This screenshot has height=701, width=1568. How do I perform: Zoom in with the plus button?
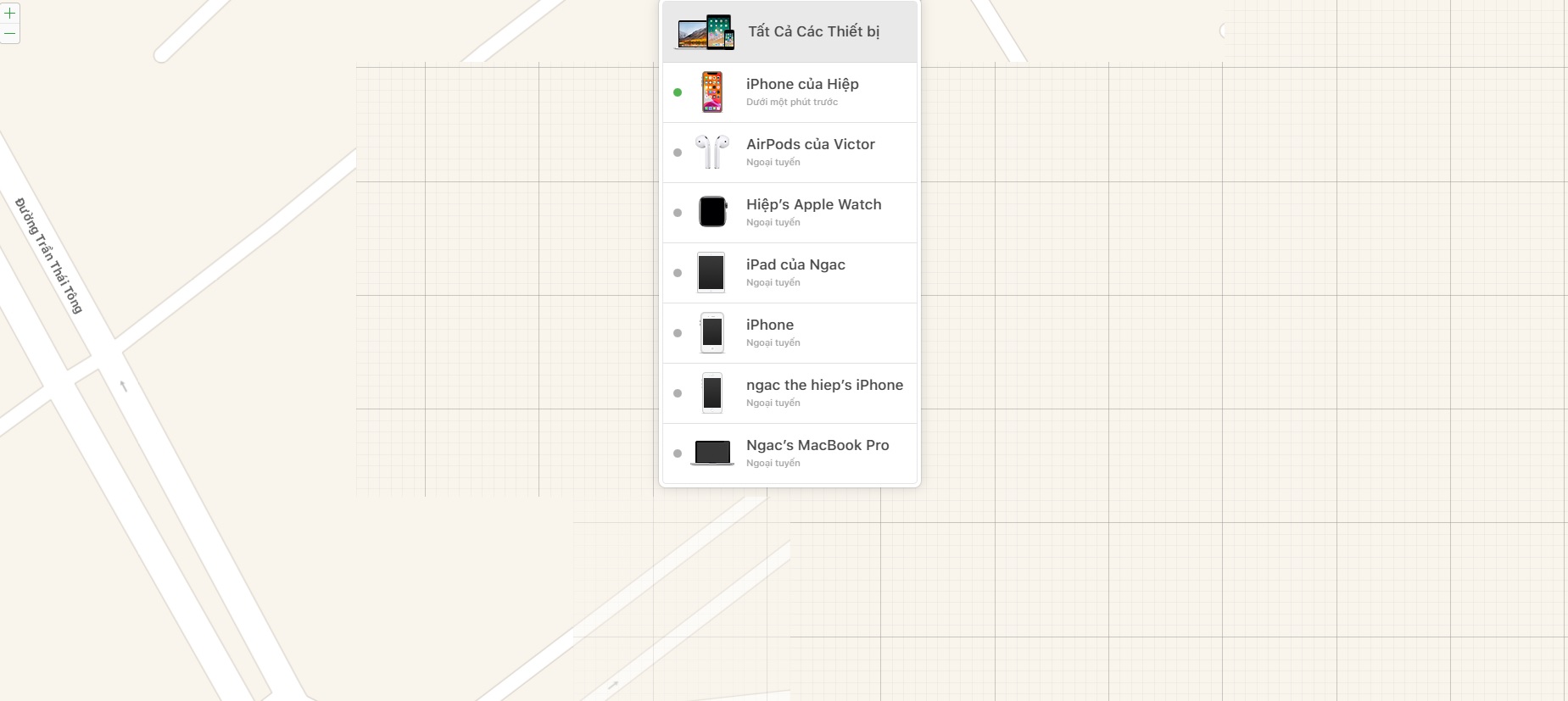[9, 13]
